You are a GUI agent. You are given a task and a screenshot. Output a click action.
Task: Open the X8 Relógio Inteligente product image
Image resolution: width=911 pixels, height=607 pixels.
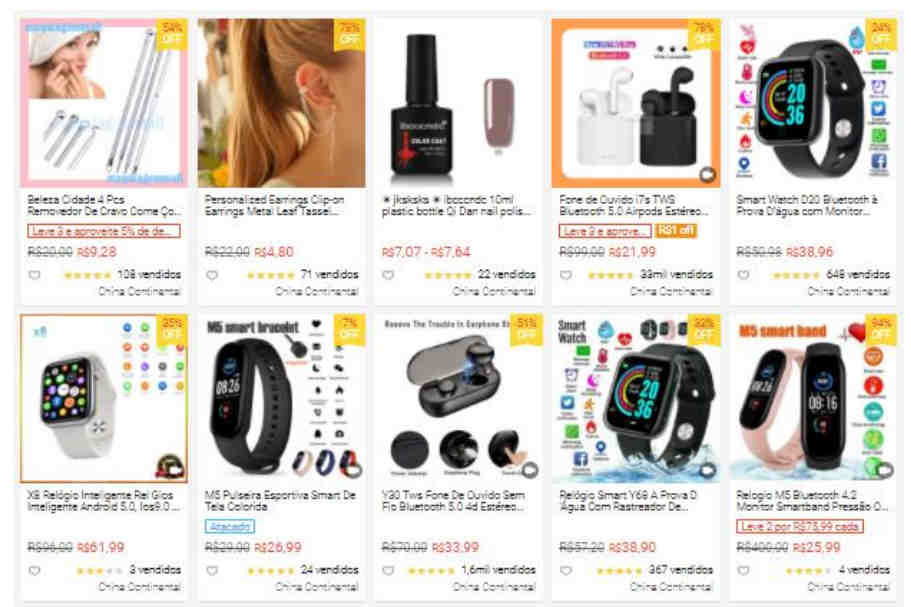104,398
